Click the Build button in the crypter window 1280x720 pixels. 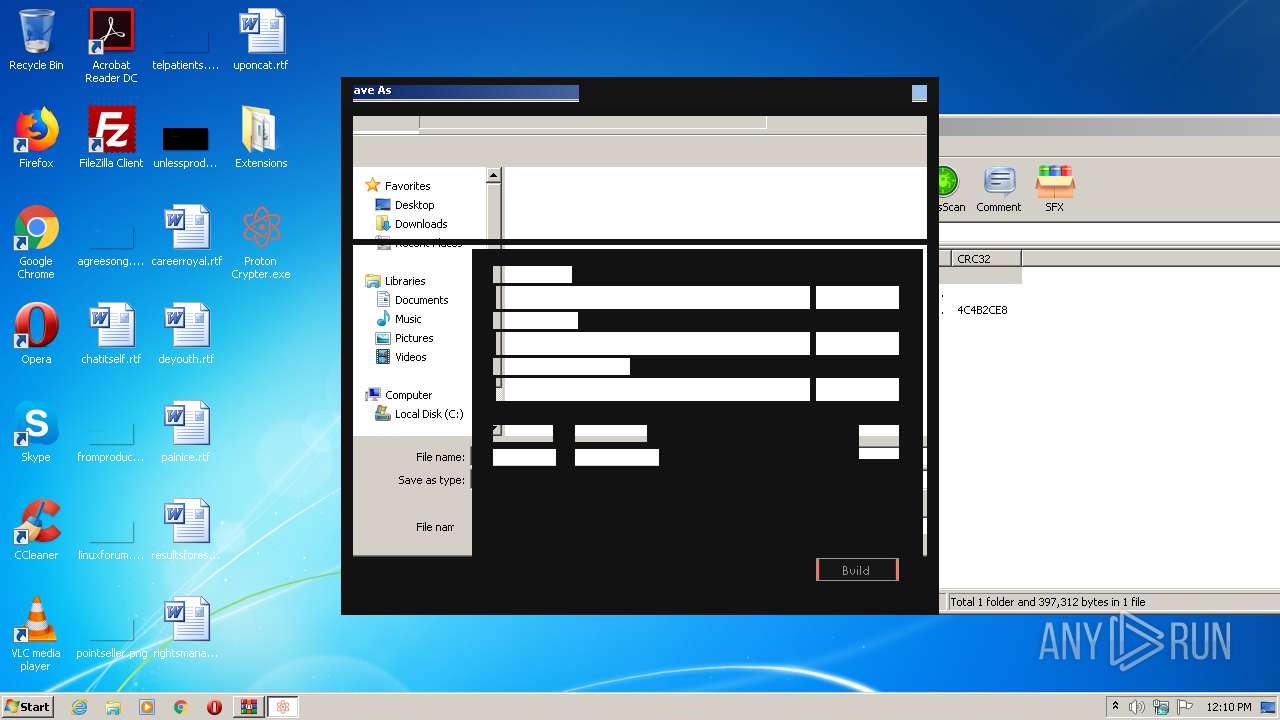pos(857,570)
